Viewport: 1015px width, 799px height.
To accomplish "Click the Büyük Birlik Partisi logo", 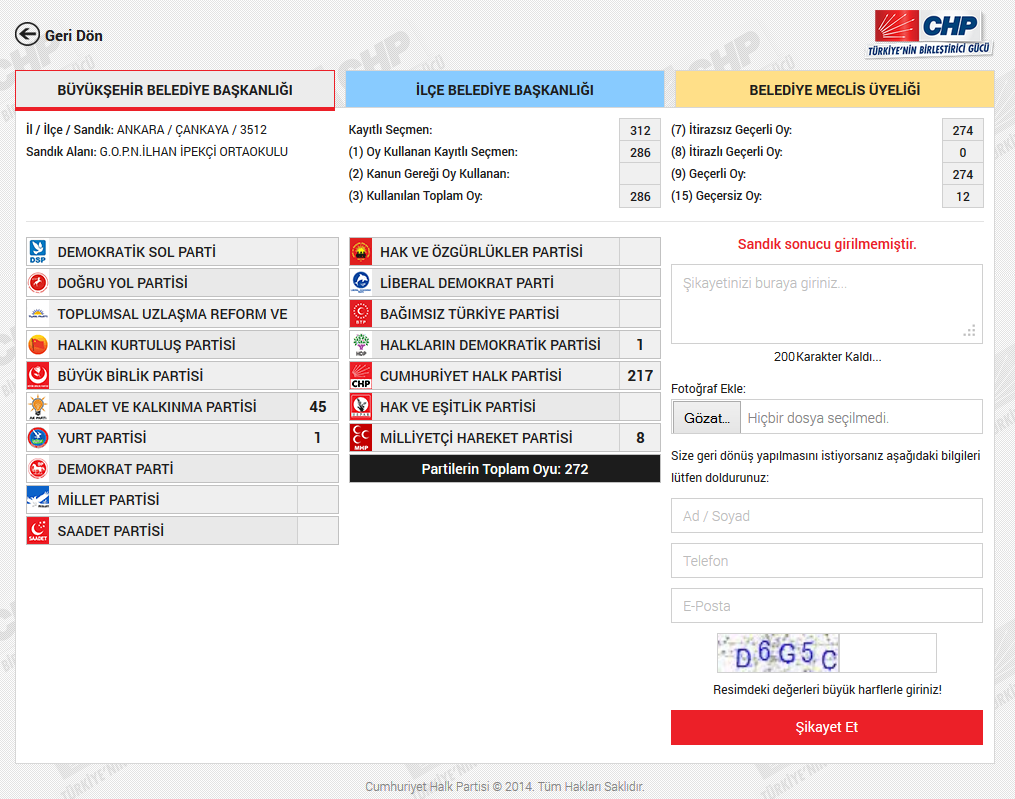I will [x=38, y=376].
